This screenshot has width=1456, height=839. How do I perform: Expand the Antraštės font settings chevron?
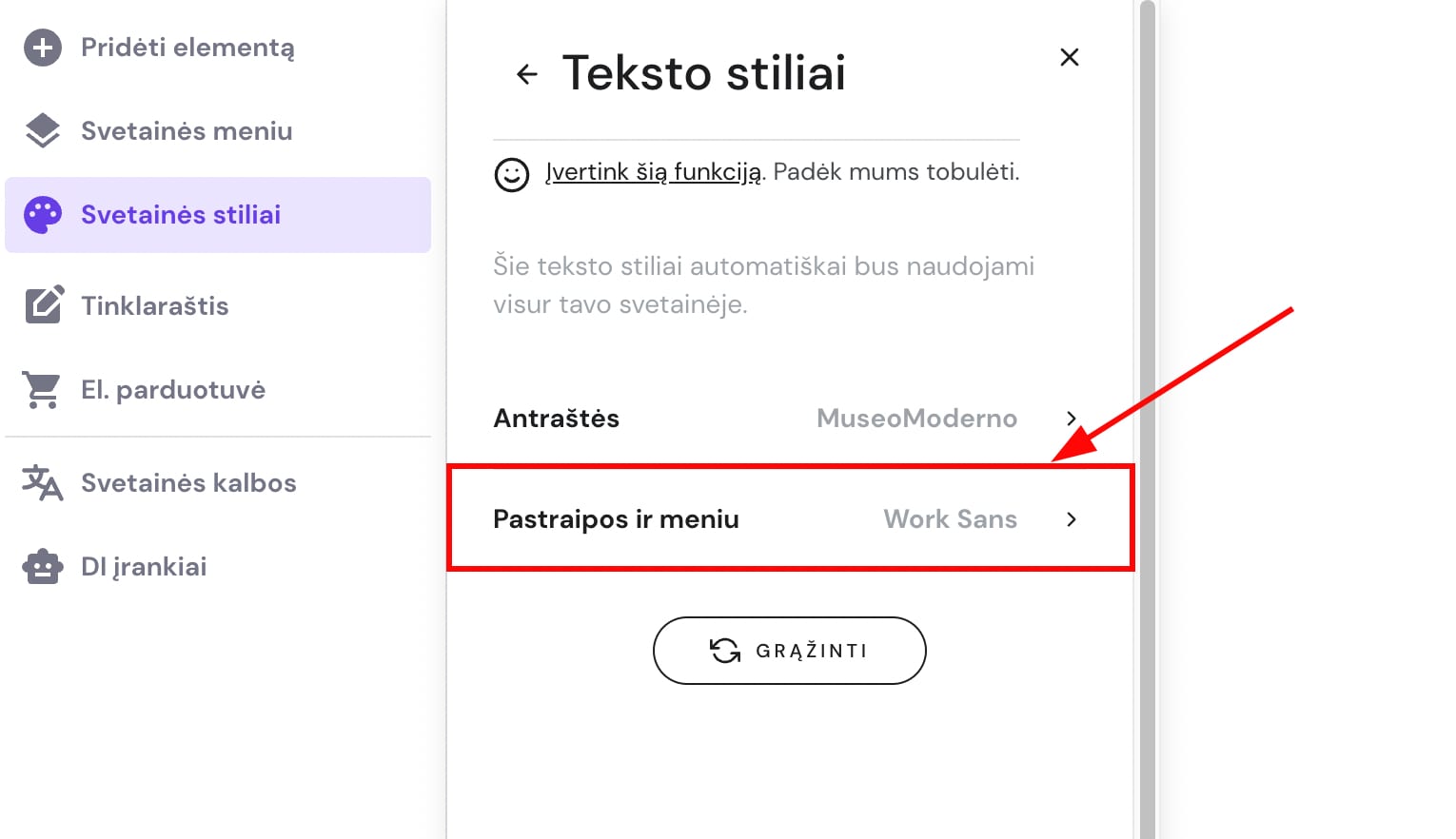point(1071,419)
